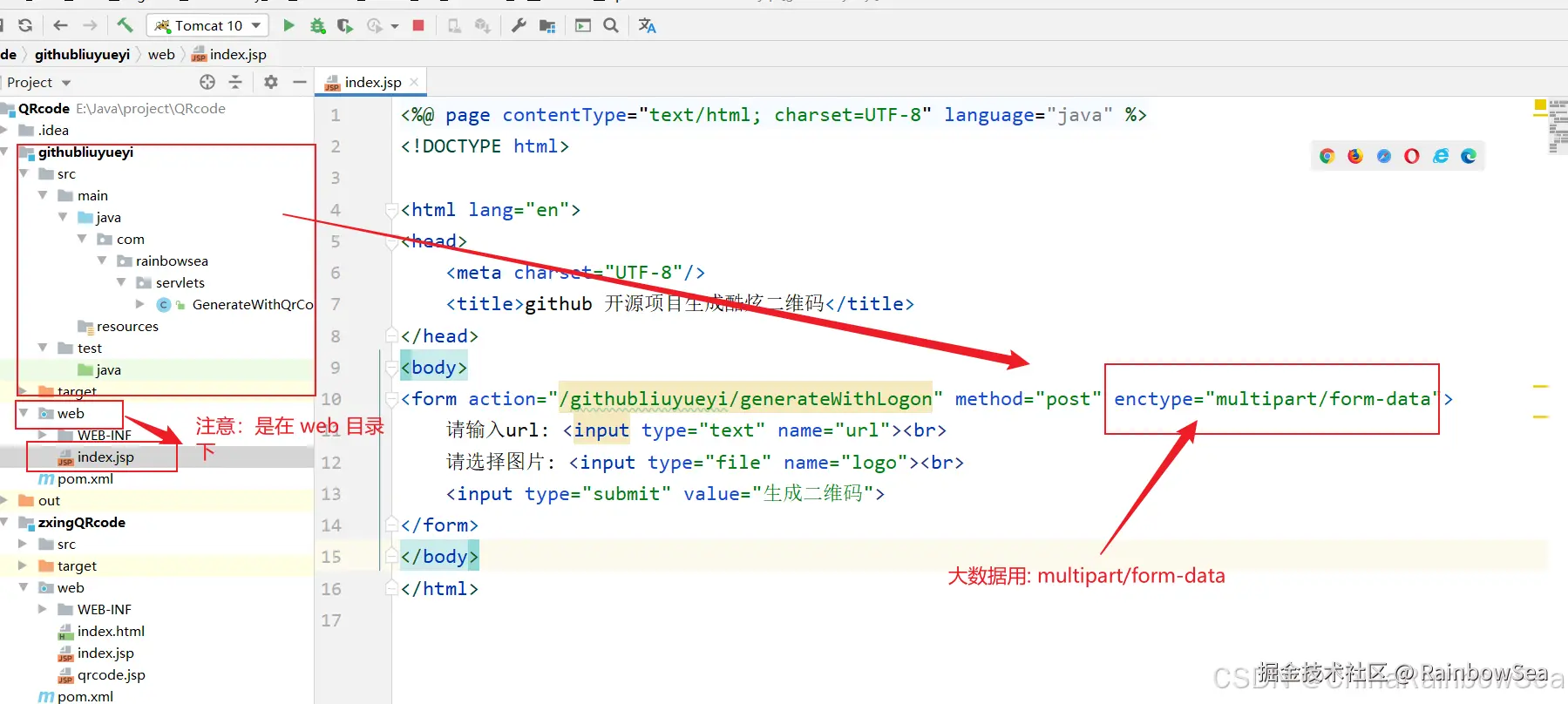Image resolution: width=1568 pixels, height=704 pixels.
Task: Navigate back with the left arrow icon
Action: pyautogui.click(x=60, y=25)
